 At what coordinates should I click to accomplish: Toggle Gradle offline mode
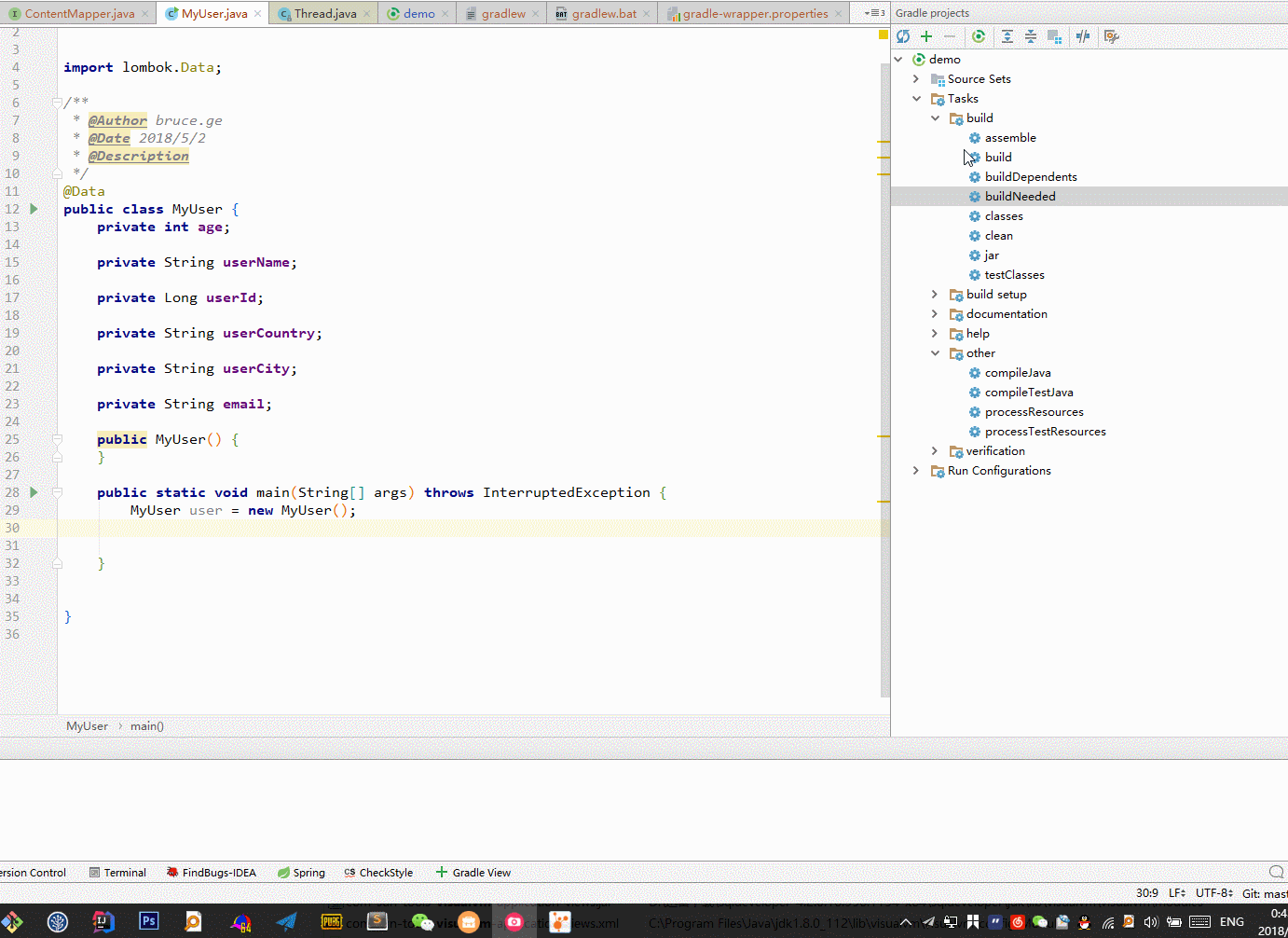pyautogui.click(x=1083, y=36)
